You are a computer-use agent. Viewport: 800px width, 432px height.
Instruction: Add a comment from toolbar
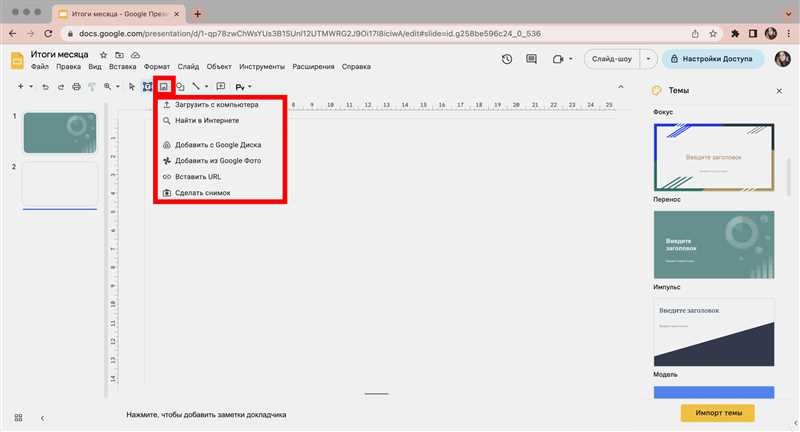(x=221, y=87)
